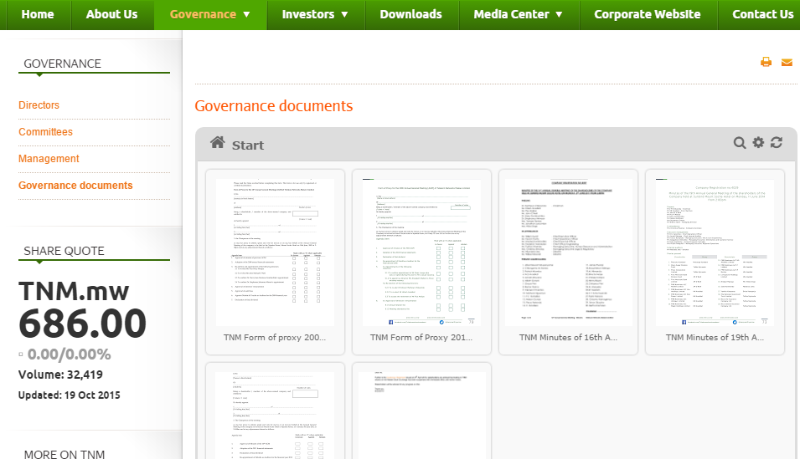Expand the Governance menu dropdown arrow
800x459 pixels.
tap(246, 14)
